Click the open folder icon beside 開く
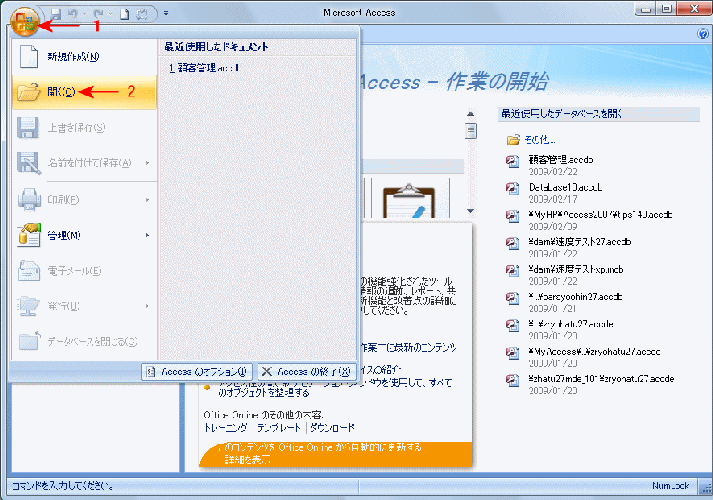The height and width of the screenshot is (500, 713). tap(28, 92)
